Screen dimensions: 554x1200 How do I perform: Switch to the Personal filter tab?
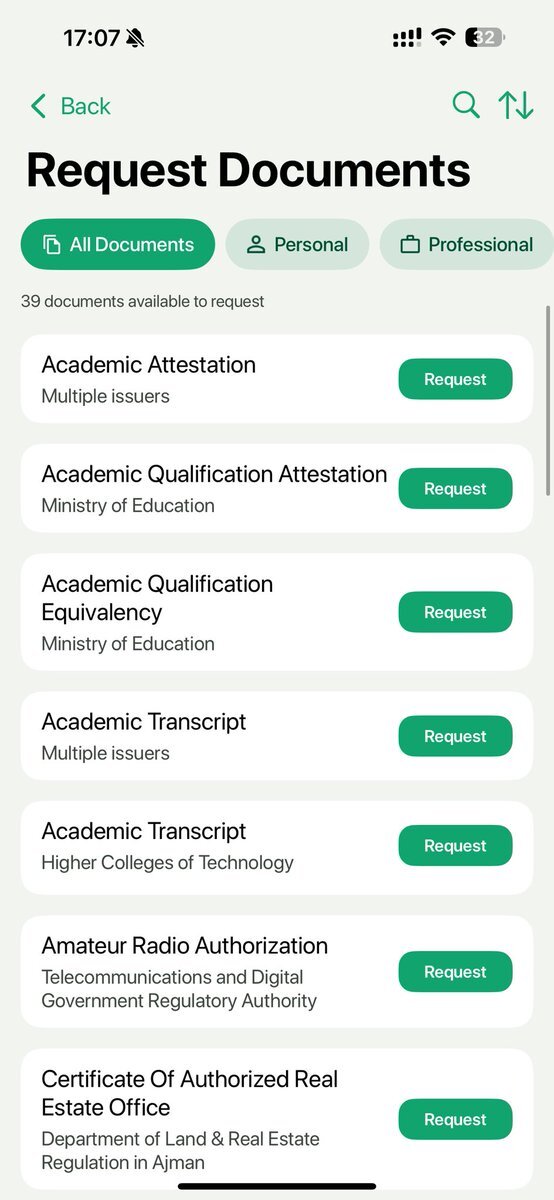click(x=297, y=245)
